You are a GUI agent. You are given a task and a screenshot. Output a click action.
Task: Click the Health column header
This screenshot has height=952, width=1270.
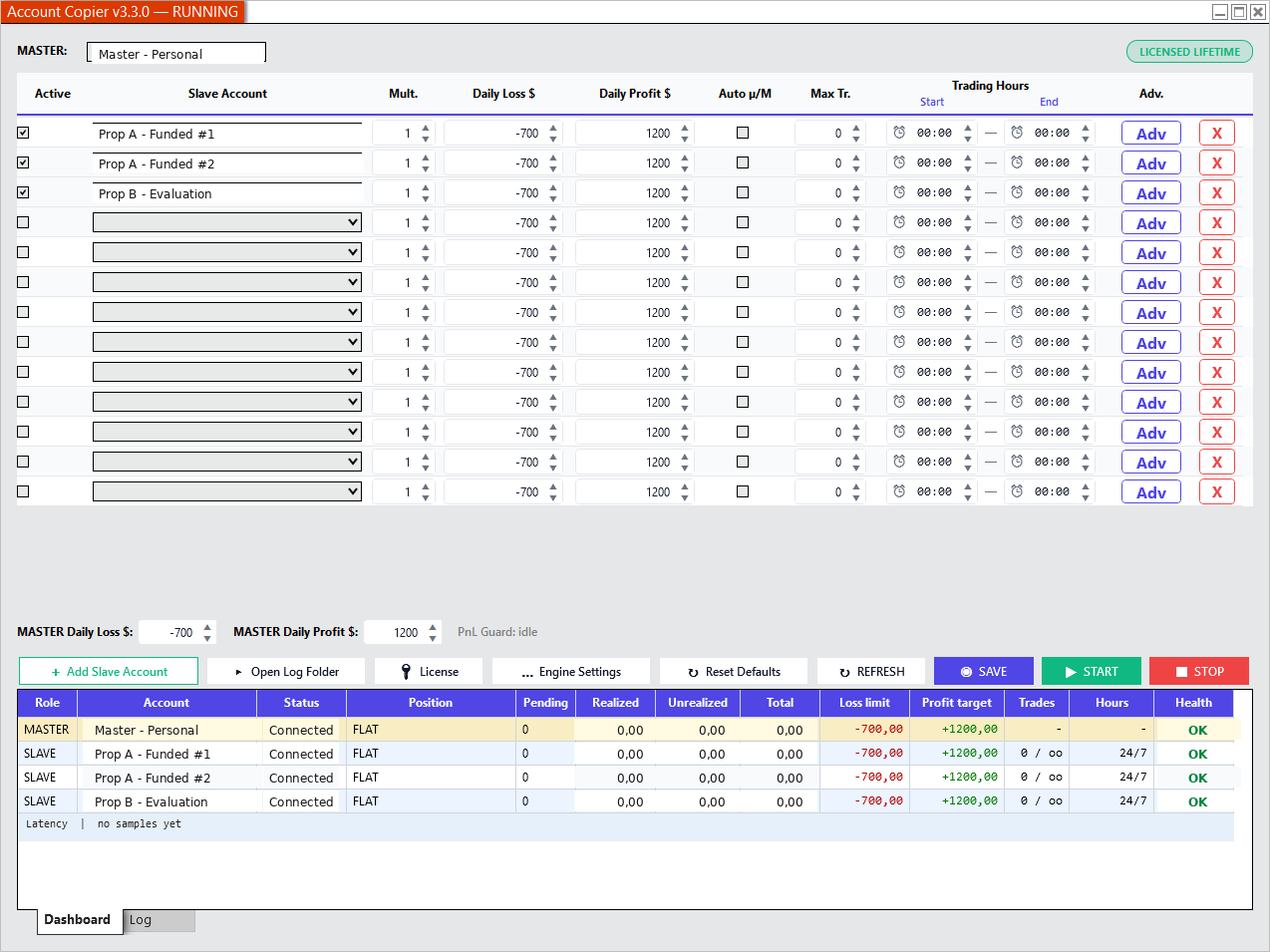[x=1193, y=703]
